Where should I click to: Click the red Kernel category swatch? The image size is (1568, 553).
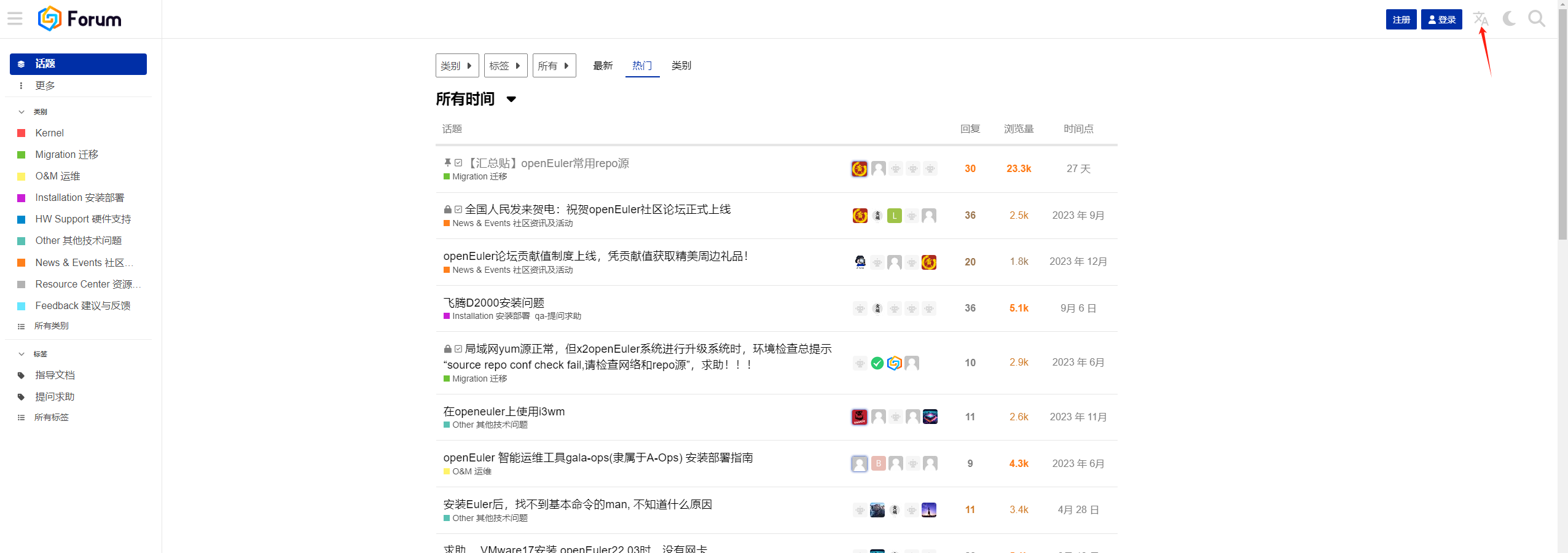pyautogui.click(x=22, y=133)
